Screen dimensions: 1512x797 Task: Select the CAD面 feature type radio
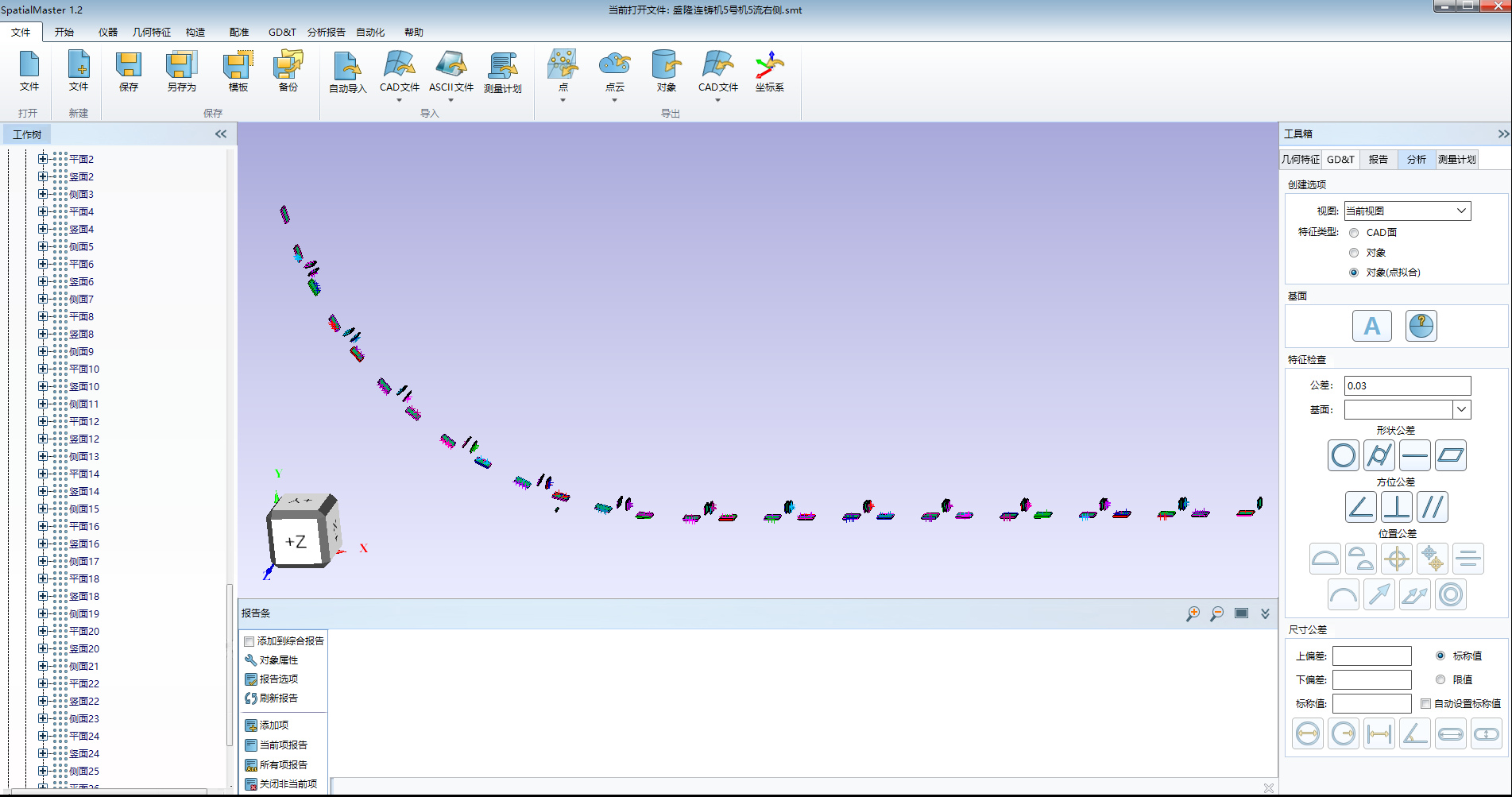(1354, 233)
